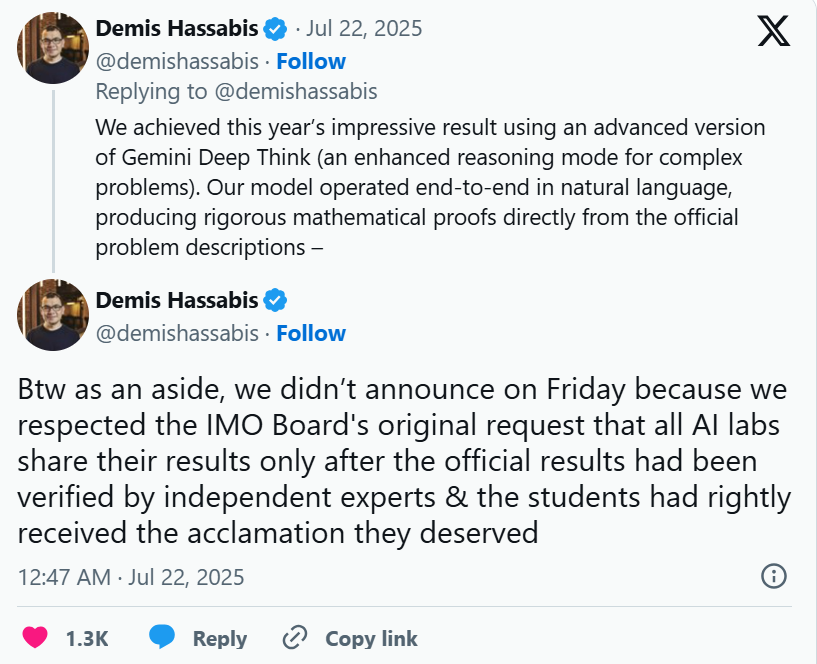This screenshot has height=664, width=817.
Task: Click Follow under the second tweet
Action: tap(311, 333)
